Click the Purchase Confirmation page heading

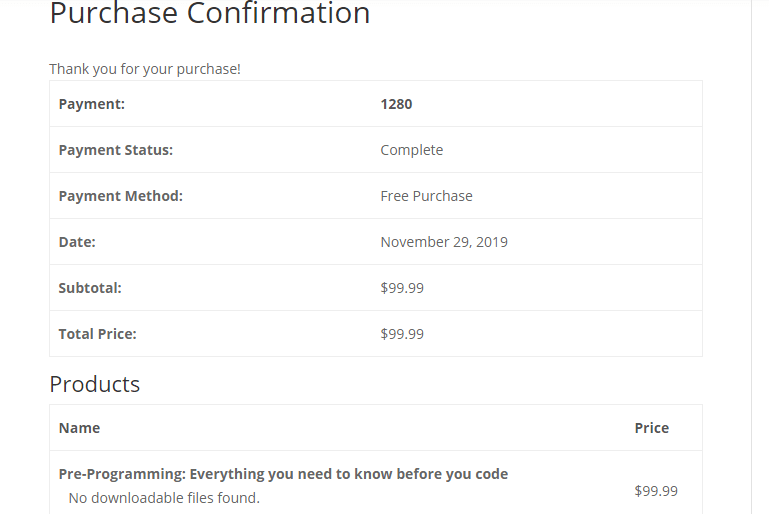click(x=209, y=14)
